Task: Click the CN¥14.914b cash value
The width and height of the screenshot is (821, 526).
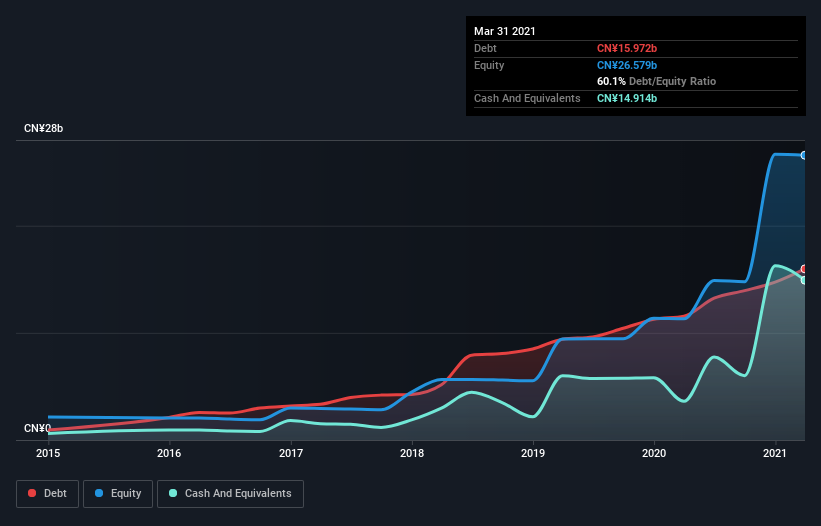Action: 627,98
